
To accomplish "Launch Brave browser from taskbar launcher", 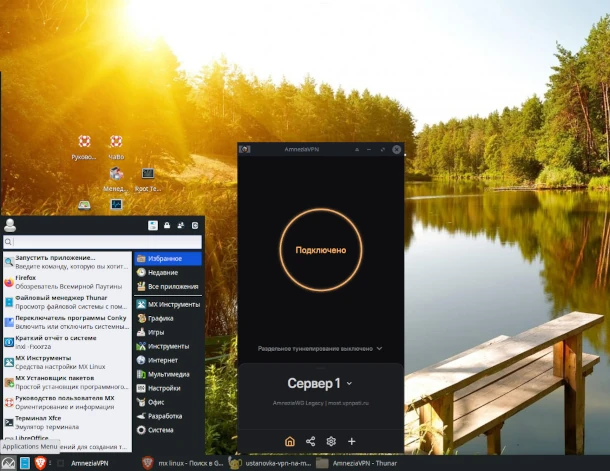I will click(x=40, y=463).
